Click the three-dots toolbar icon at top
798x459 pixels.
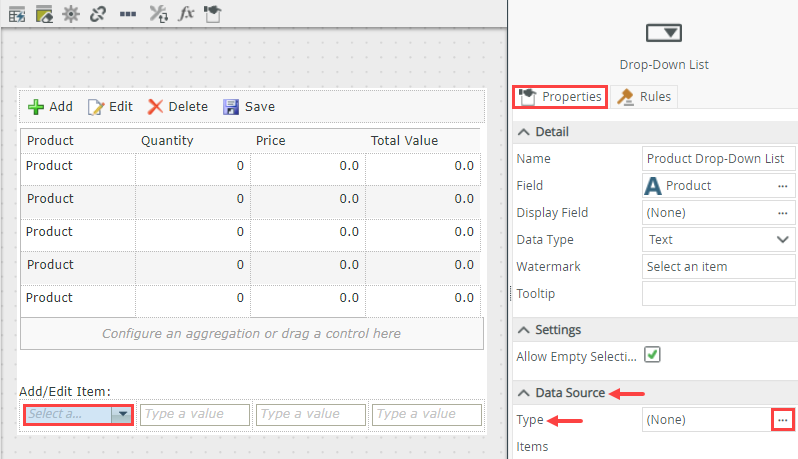[x=128, y=14]
